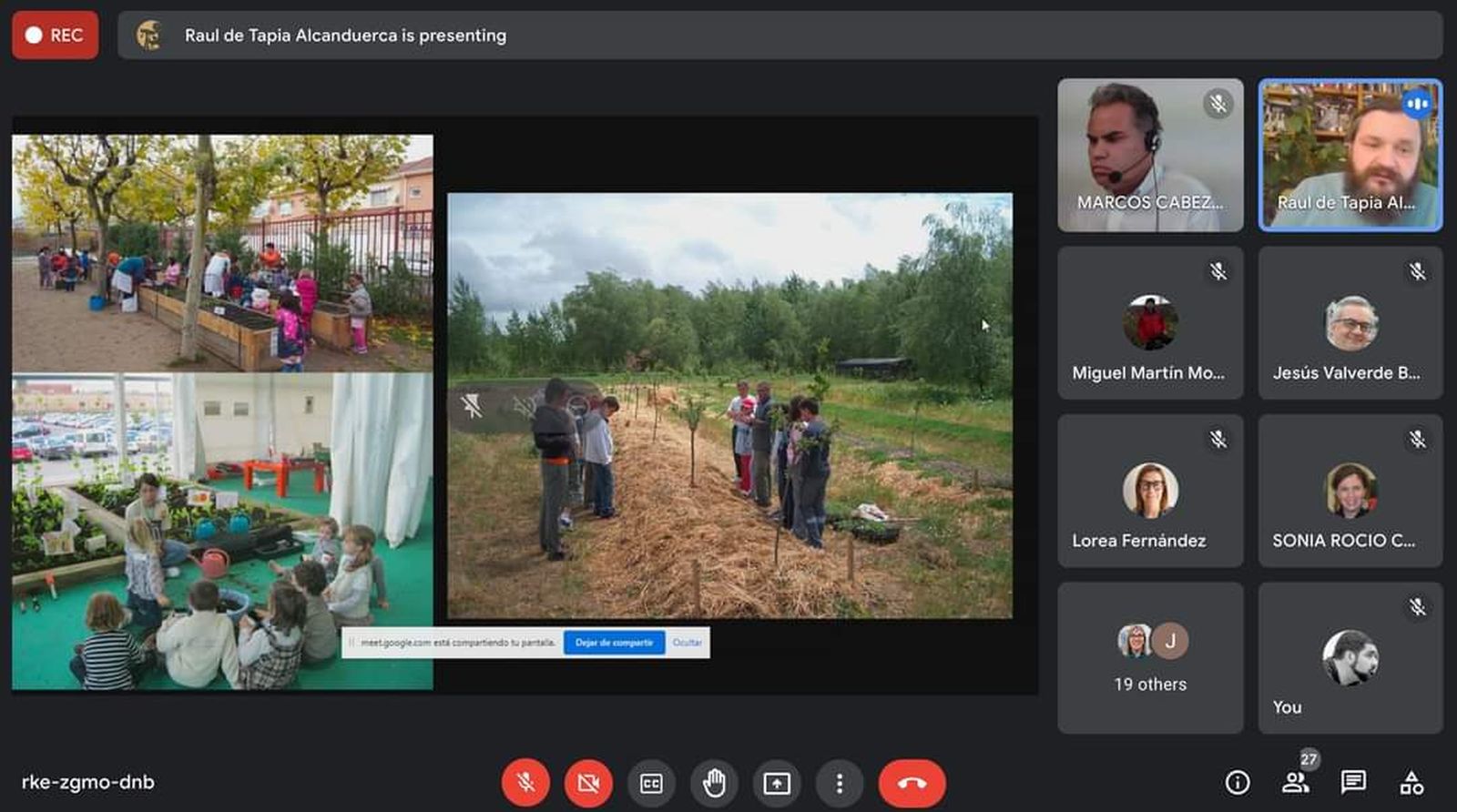Leave the call with the red hang-up button
The height and width of the screenshot is (812, 1457).
coord(912,783)
